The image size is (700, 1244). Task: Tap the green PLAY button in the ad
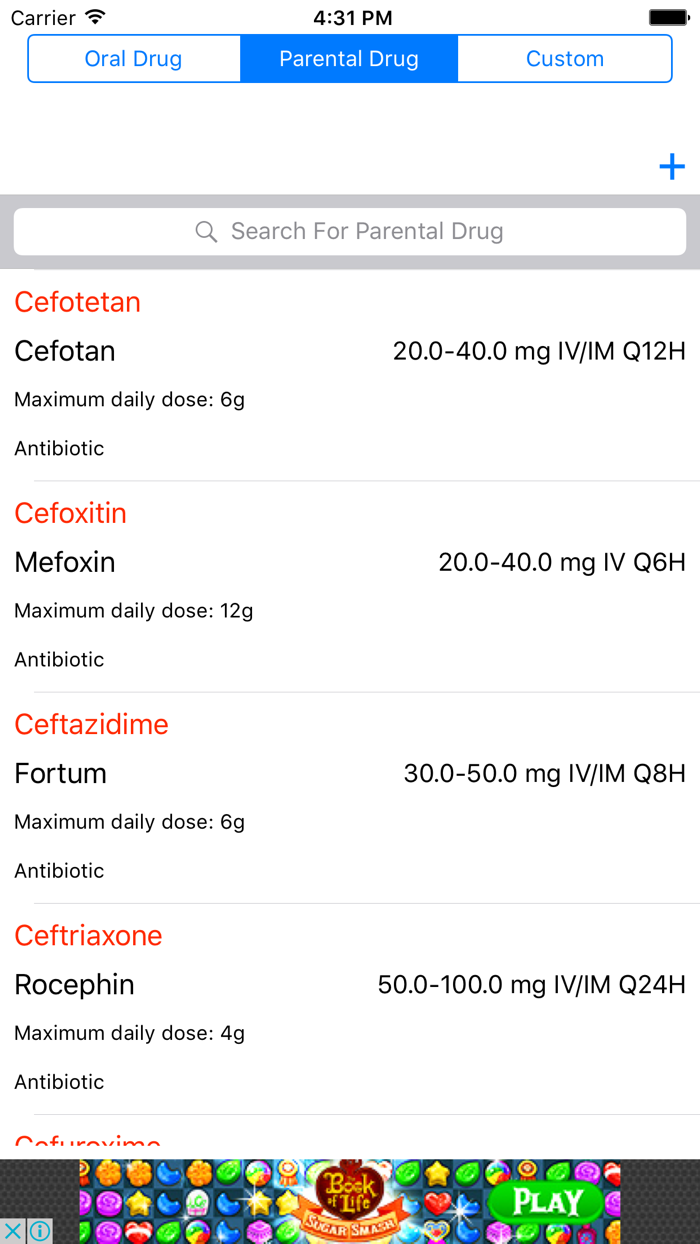coord(545,1200)
